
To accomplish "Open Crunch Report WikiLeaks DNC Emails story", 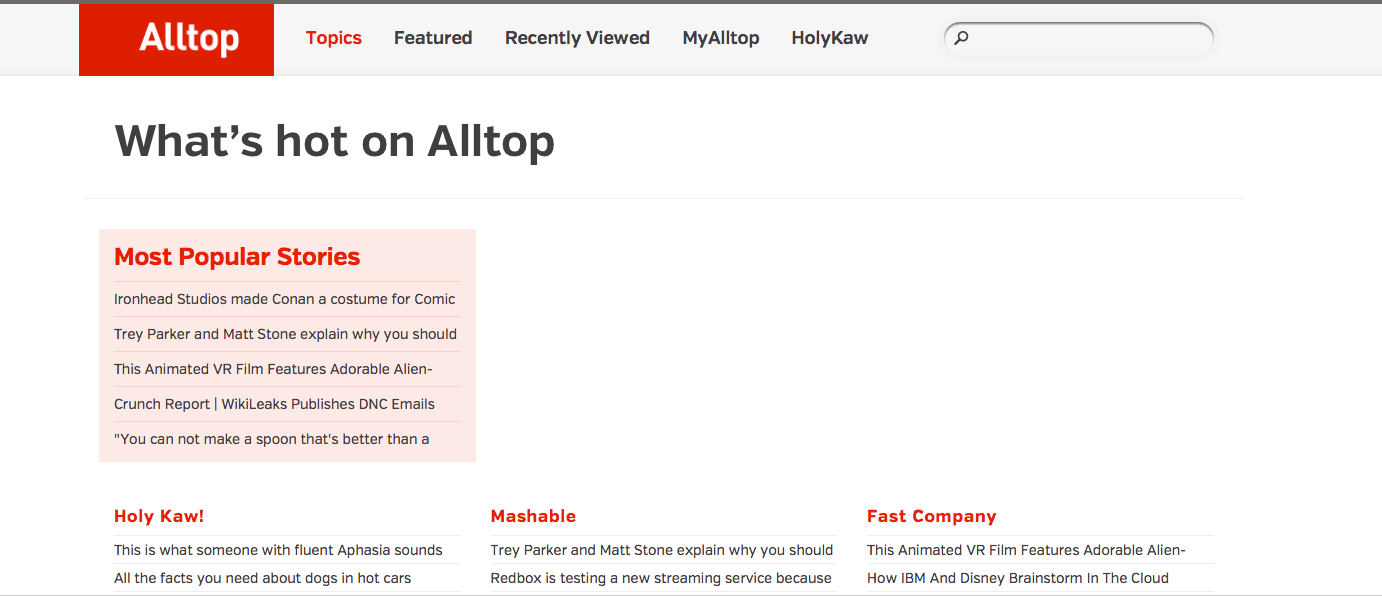I will point(274,404).
